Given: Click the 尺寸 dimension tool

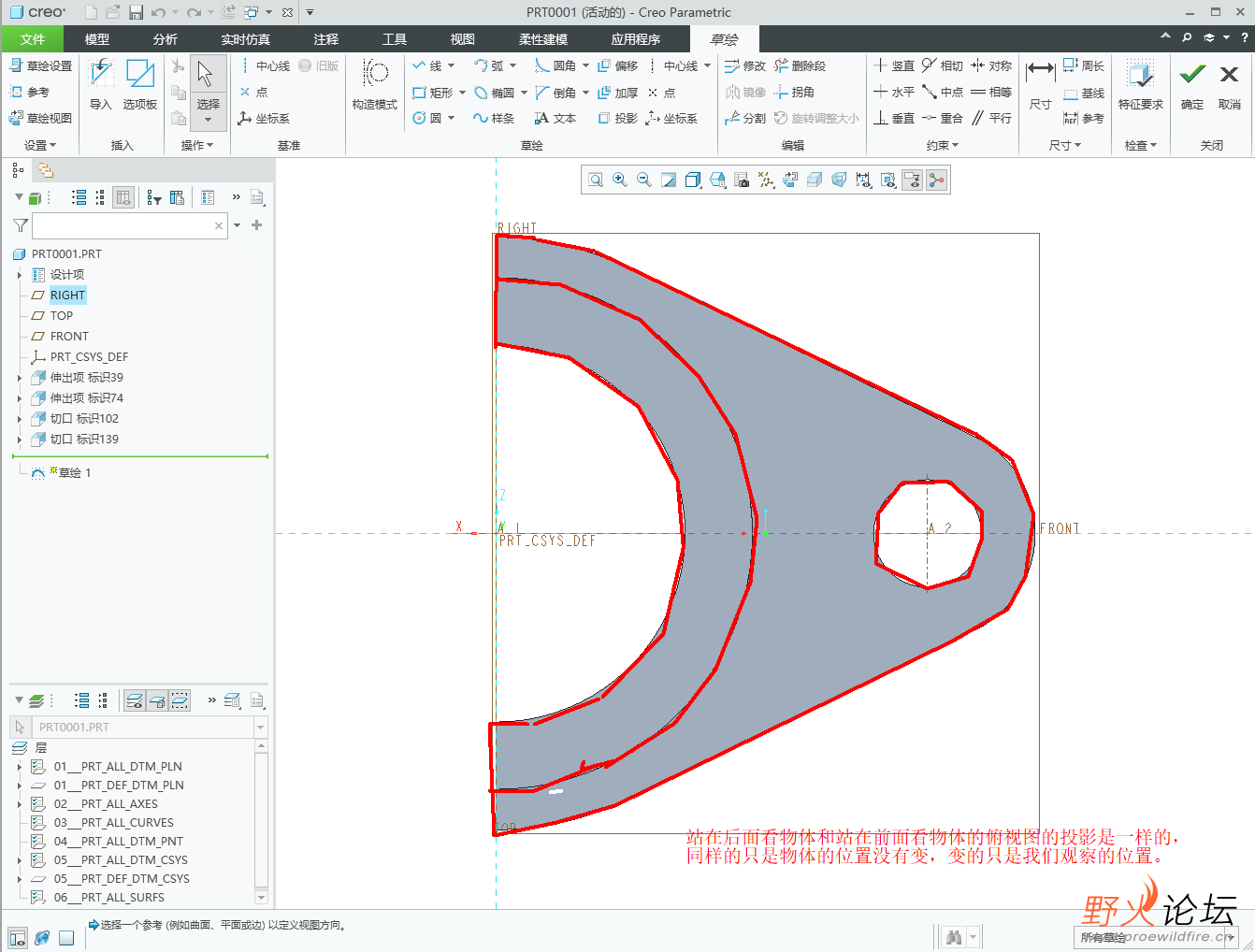Looking at the screenshot, I should (x=1041, y=84).
